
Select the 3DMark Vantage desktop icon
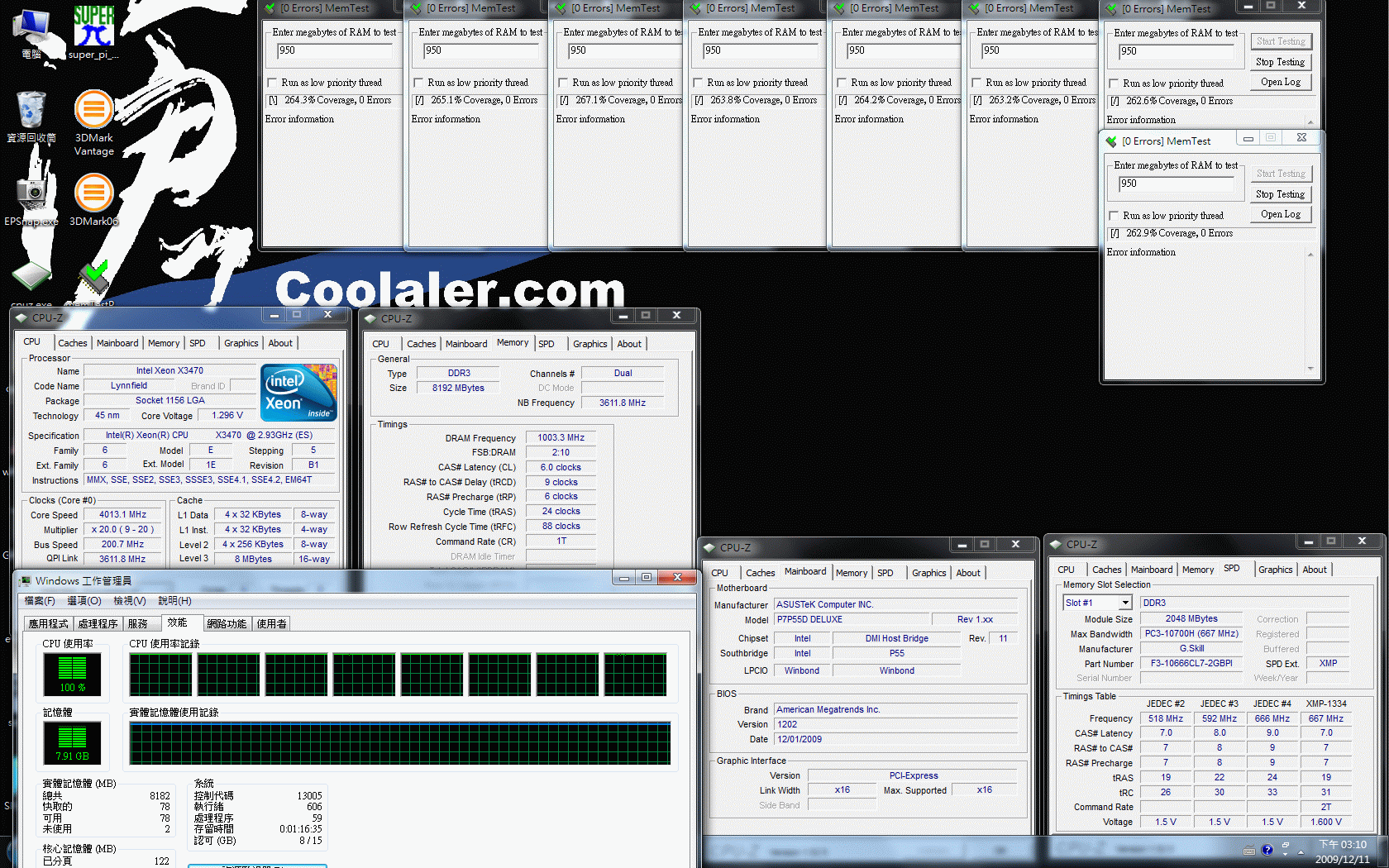pyautogui.click(x=93, y=122)
